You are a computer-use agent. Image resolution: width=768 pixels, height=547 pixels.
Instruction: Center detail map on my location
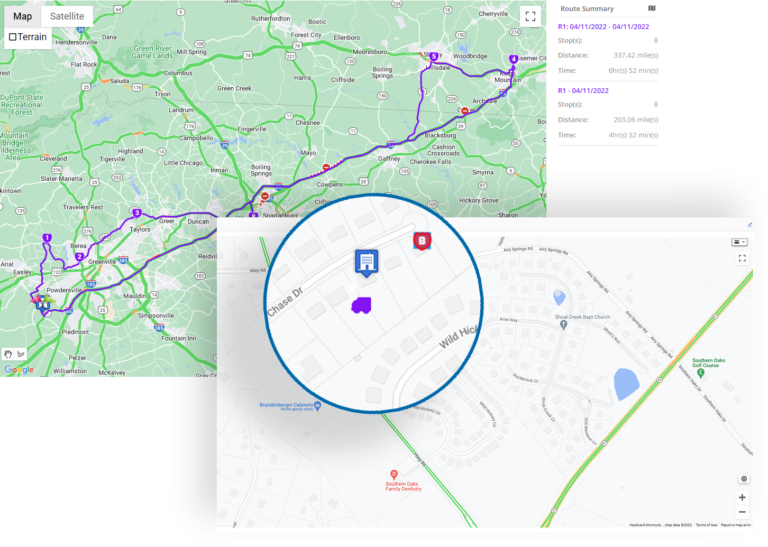[744, 479]
